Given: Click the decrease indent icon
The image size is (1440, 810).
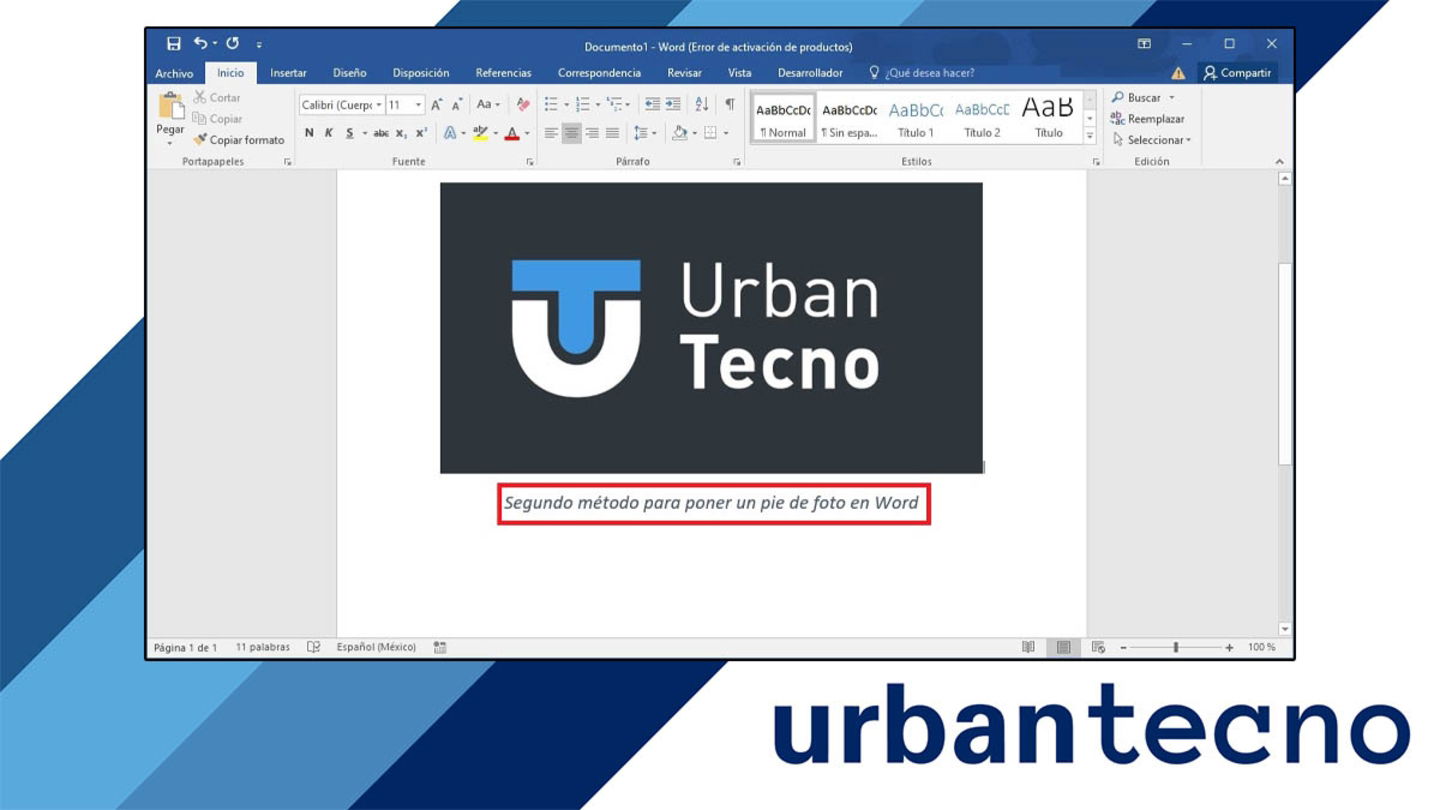Looking at the screenshot, I should [652, 104].
